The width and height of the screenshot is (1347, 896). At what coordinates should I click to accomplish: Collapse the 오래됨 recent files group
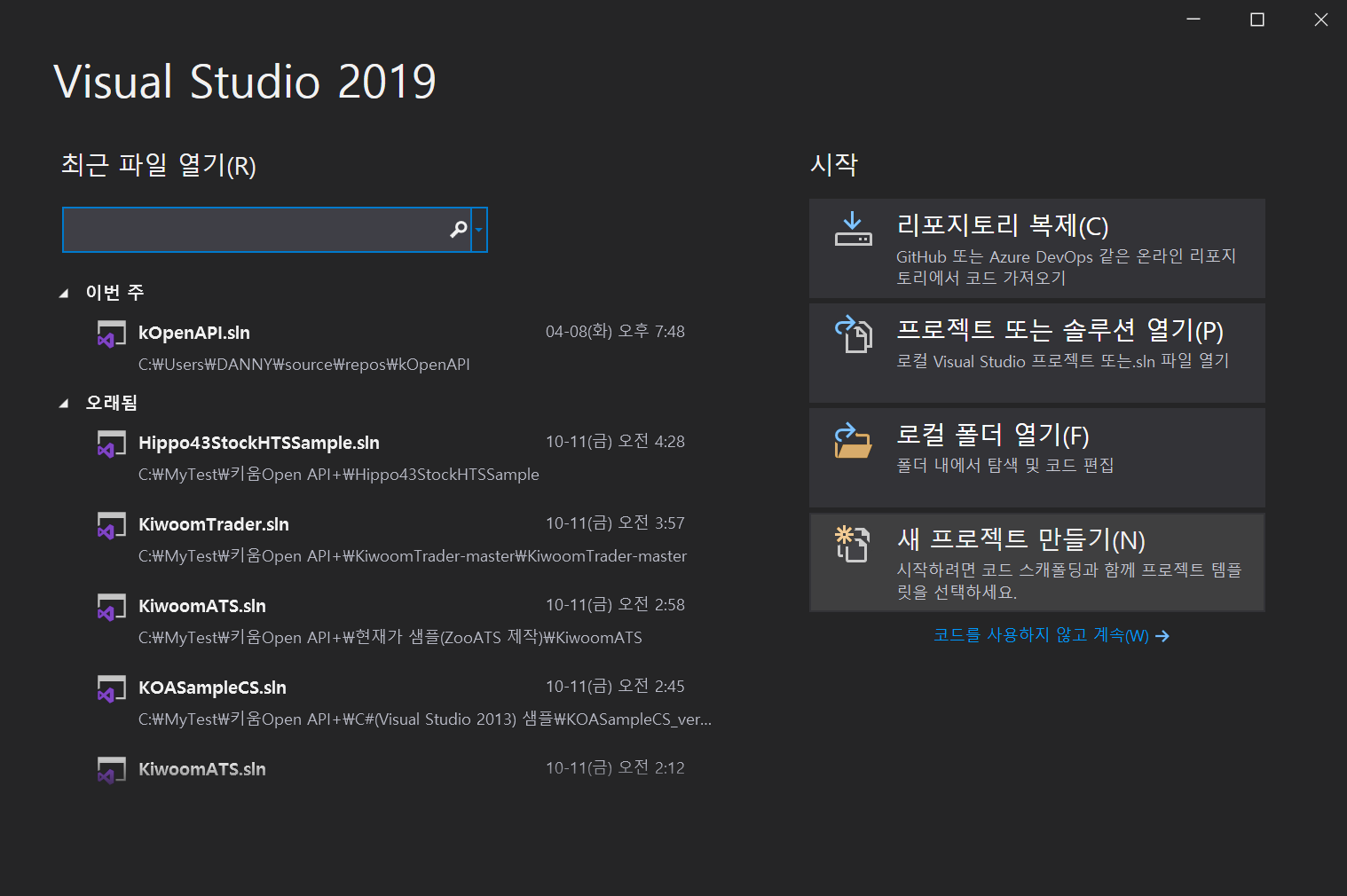click(x=63, y=401)
